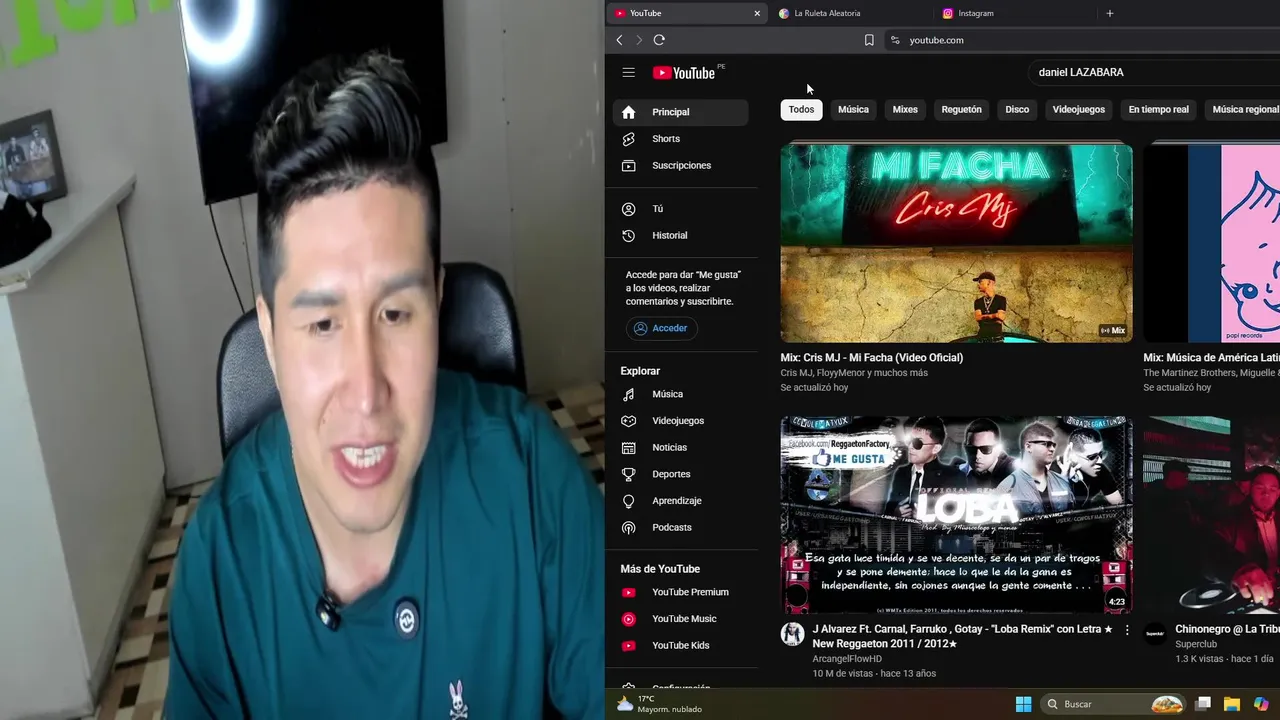Open a new browser tab
The image size is (1280, 720).
tap(1109, 13)
